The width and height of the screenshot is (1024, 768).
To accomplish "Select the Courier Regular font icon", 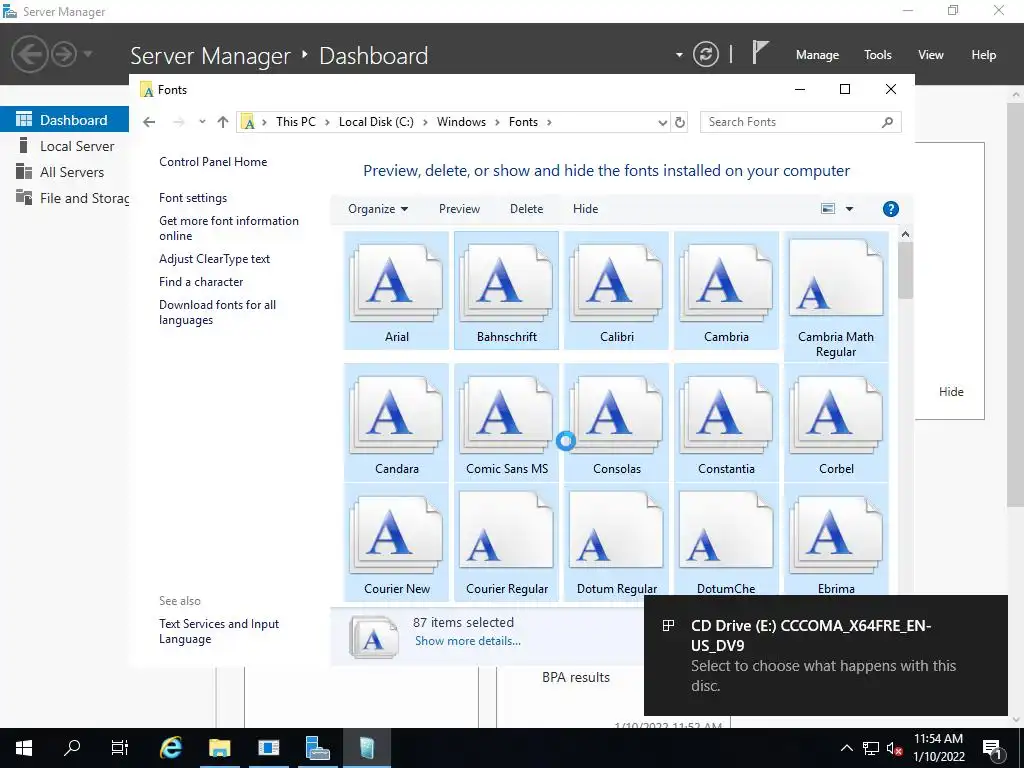I will click(x=506, y=542).
